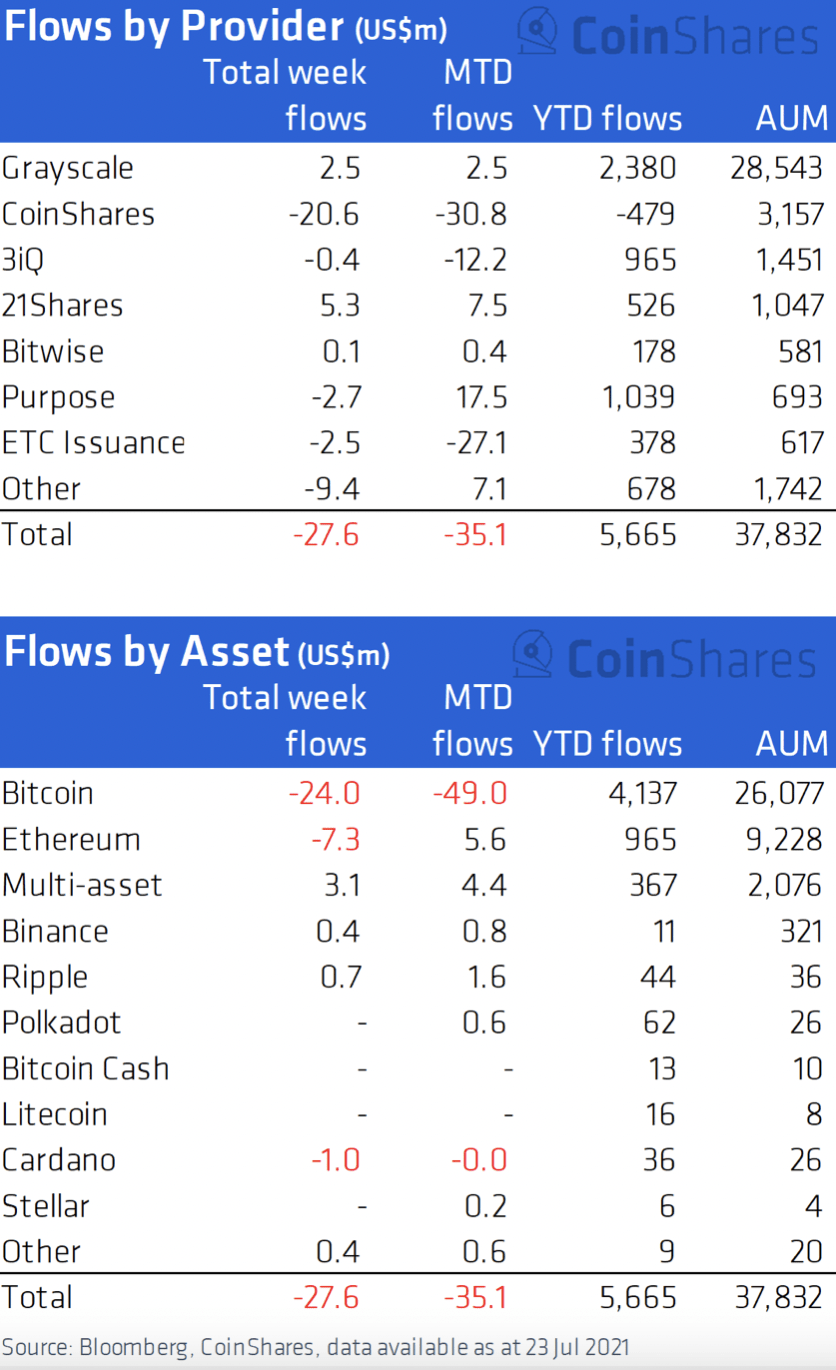Click CoinShares logo icon in Flows by Asset header

[533, 656]
